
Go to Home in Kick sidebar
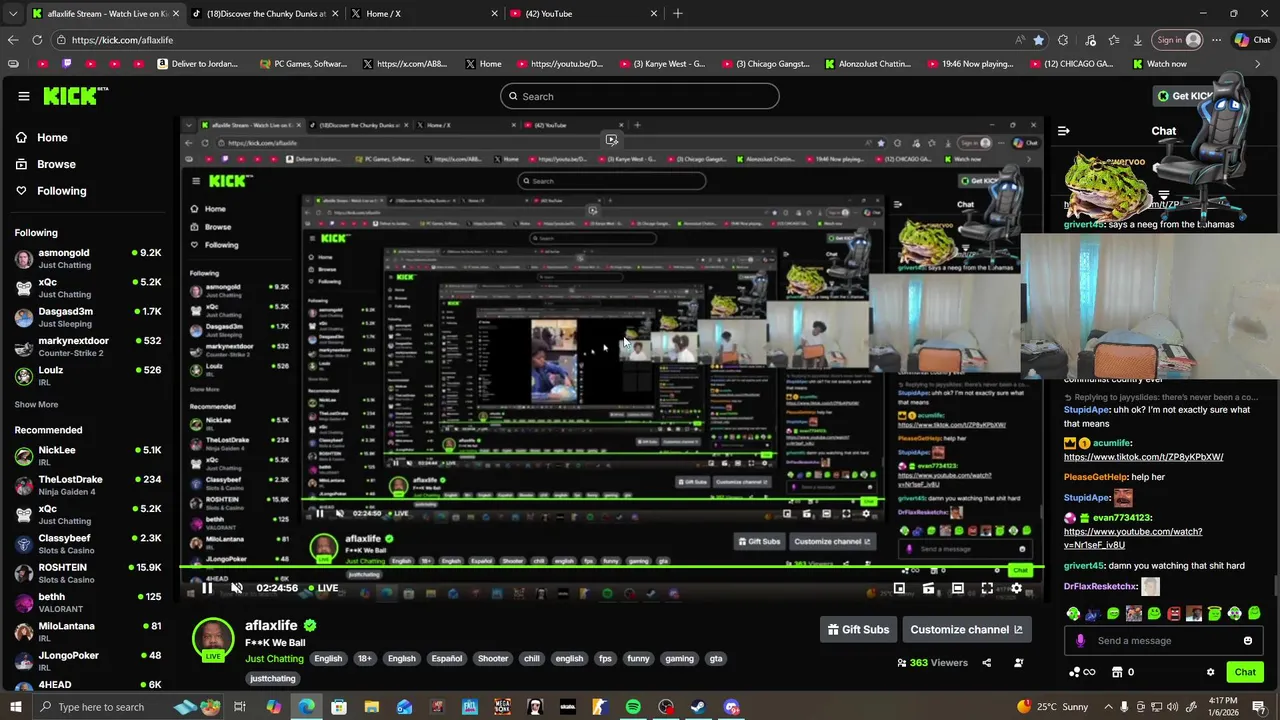click(42, 138)
